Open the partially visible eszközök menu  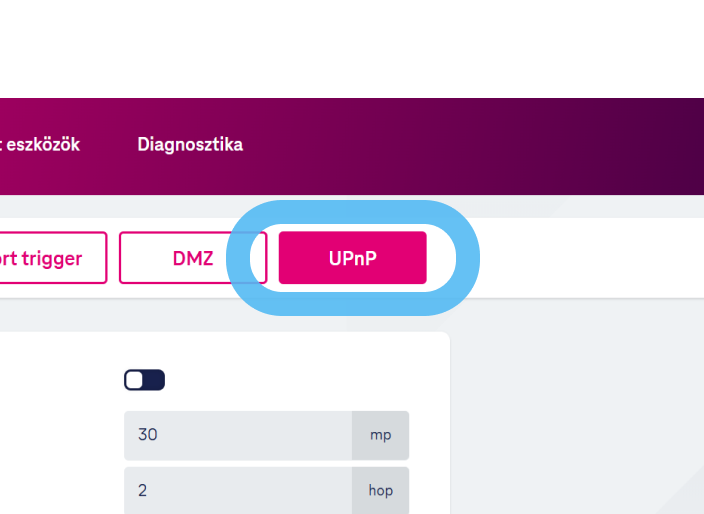click(x=42, y=145)
